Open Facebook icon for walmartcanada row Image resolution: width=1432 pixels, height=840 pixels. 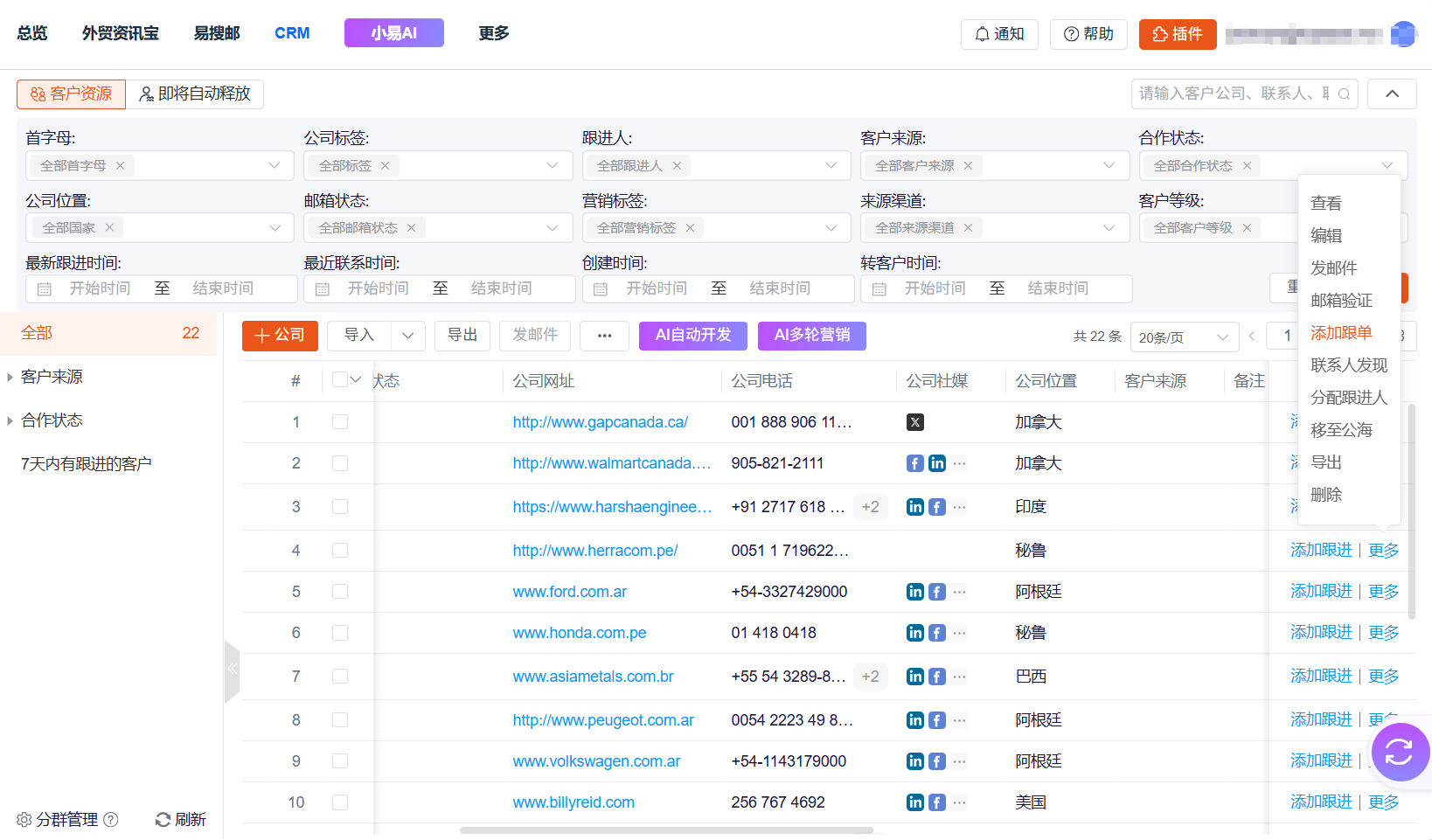click(914, 463)
